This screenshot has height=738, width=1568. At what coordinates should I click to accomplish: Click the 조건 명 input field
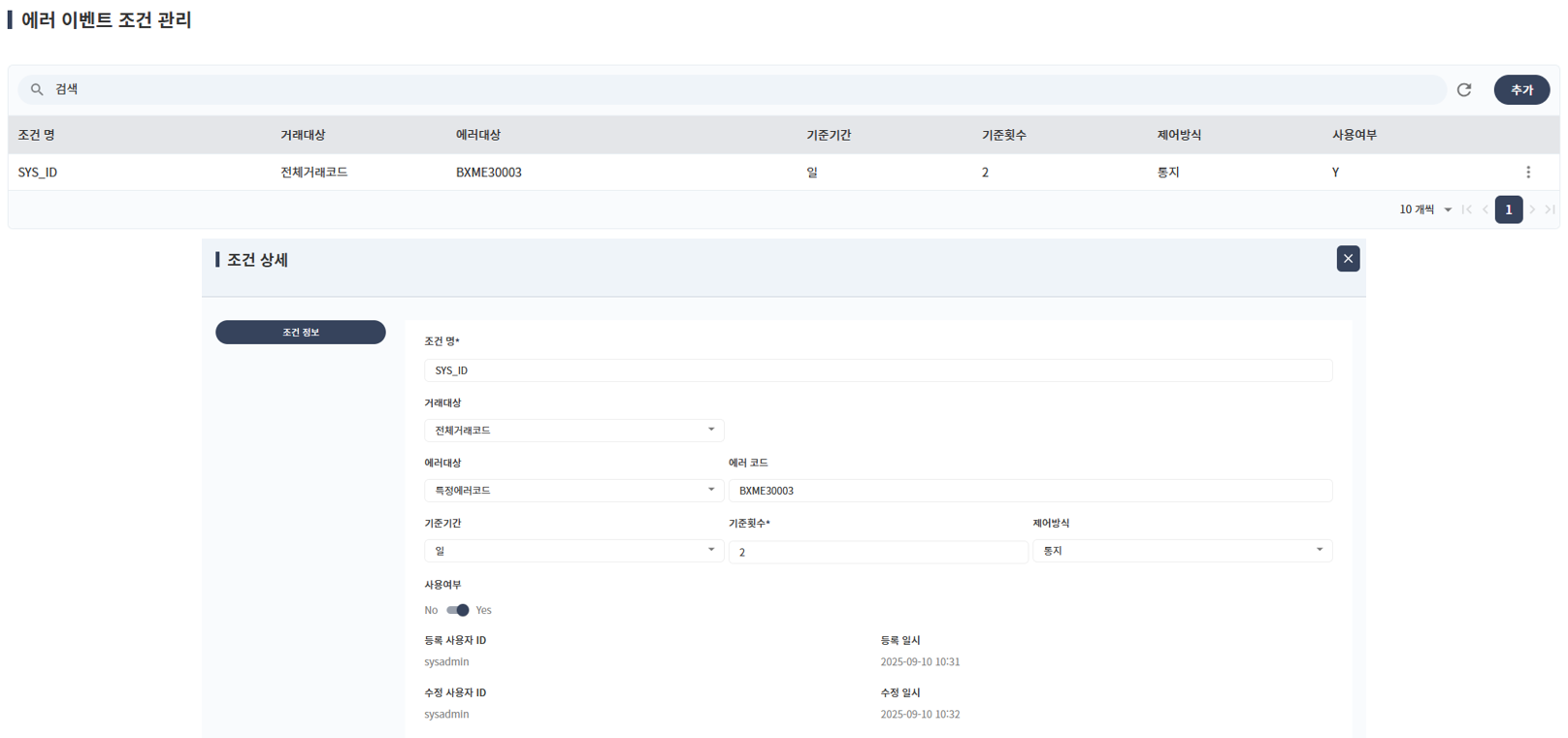877,370
